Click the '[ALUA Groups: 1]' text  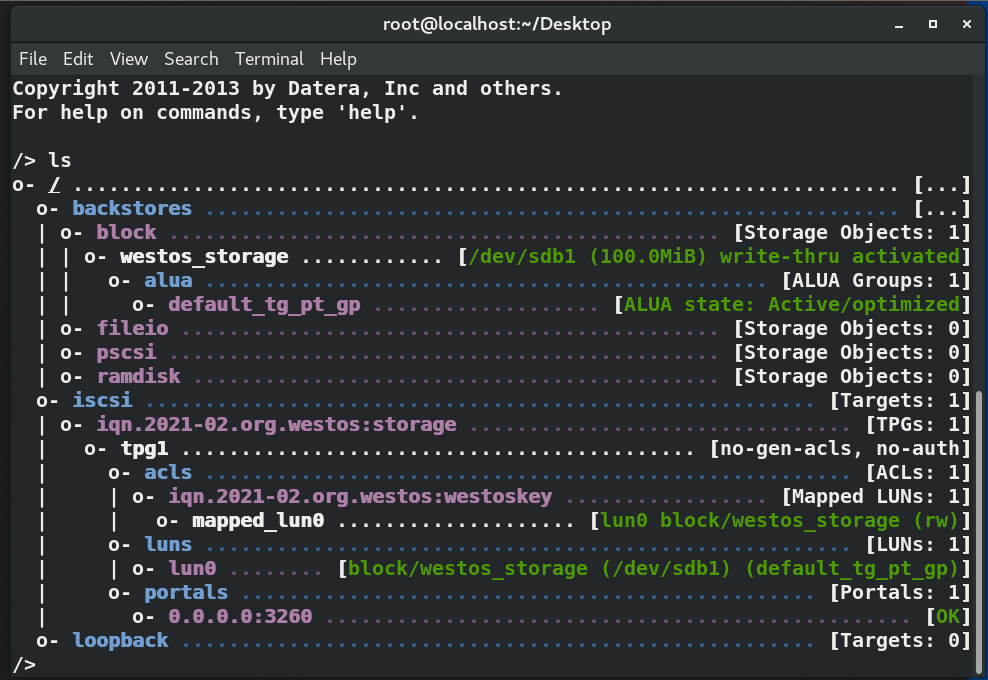876,280
